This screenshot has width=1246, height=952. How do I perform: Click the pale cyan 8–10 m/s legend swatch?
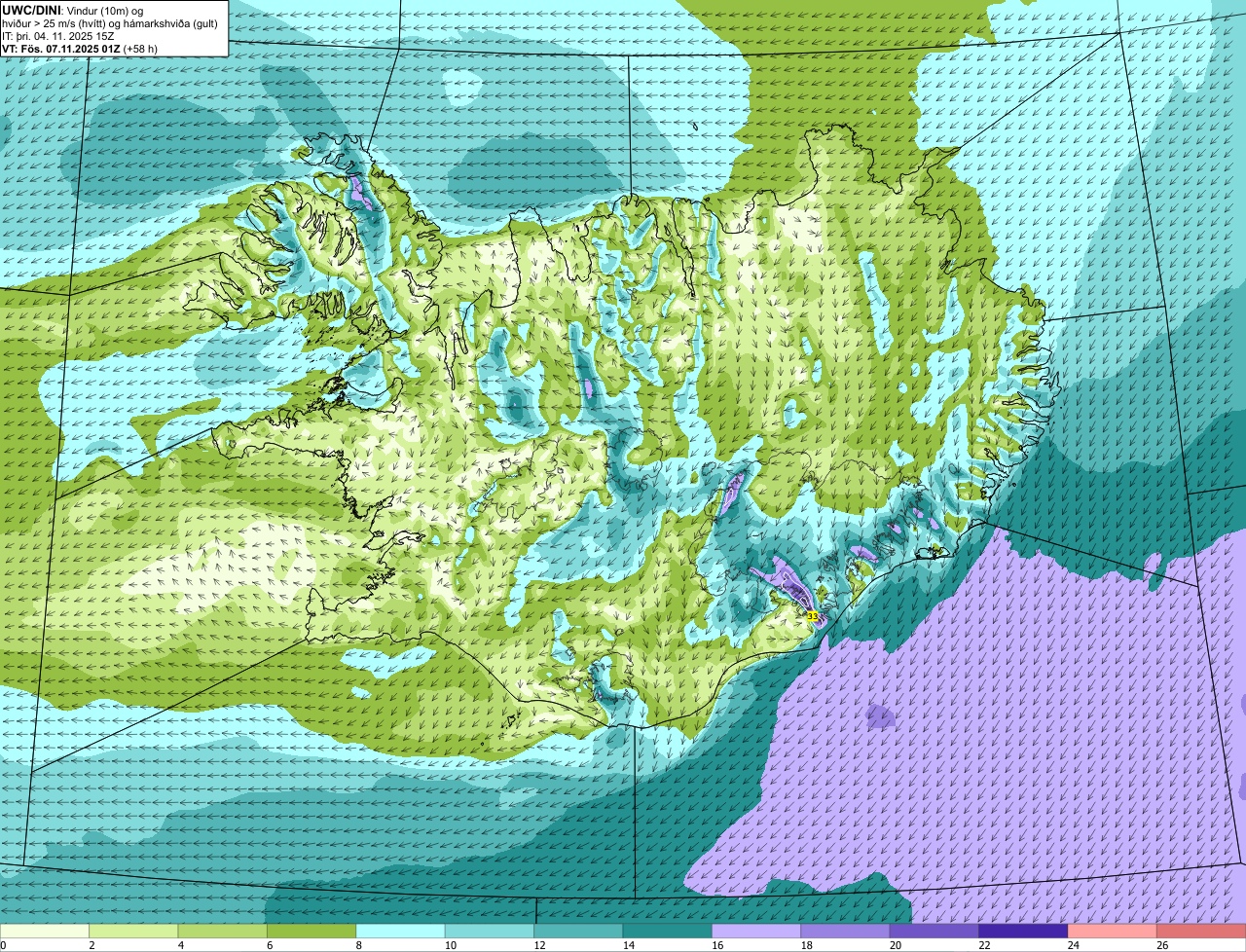[x=401, y=932]
